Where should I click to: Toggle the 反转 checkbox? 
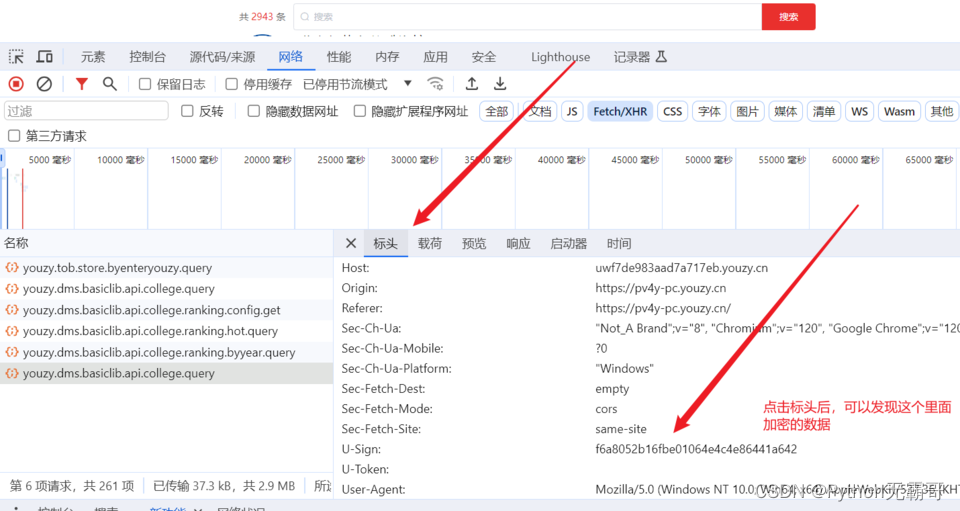[187, 111]
